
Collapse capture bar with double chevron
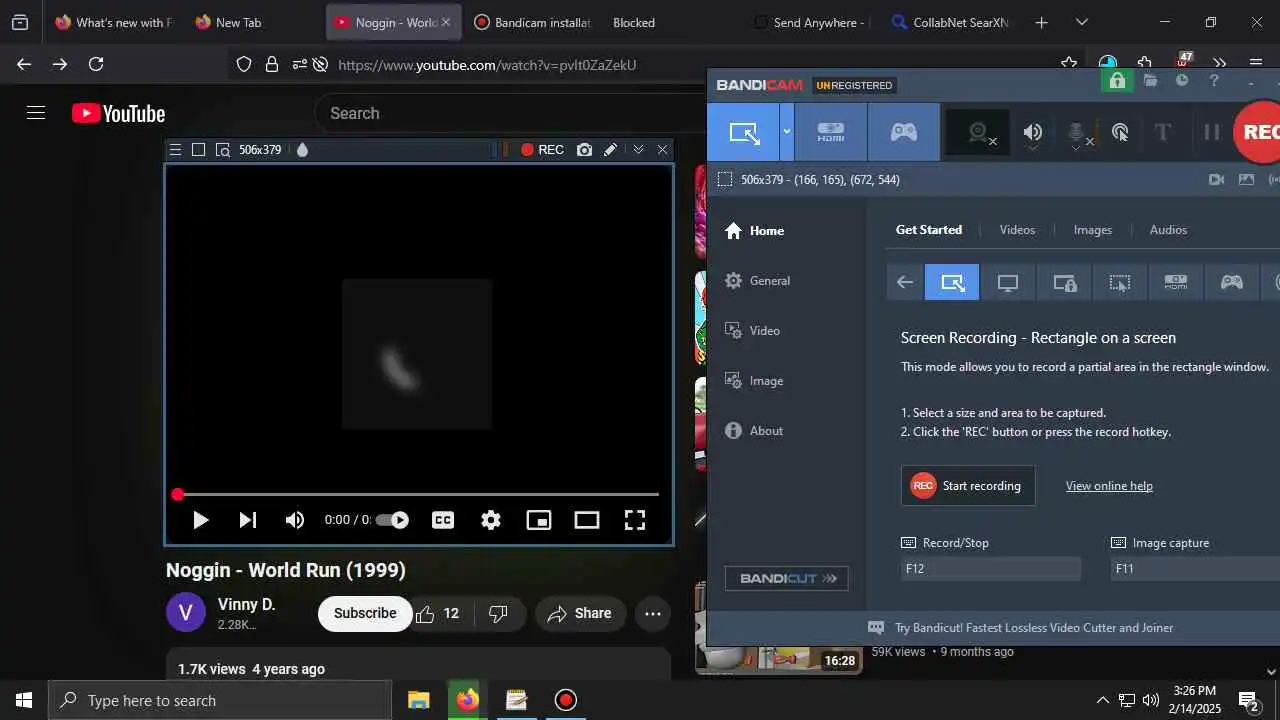click(x=638, y=150)
